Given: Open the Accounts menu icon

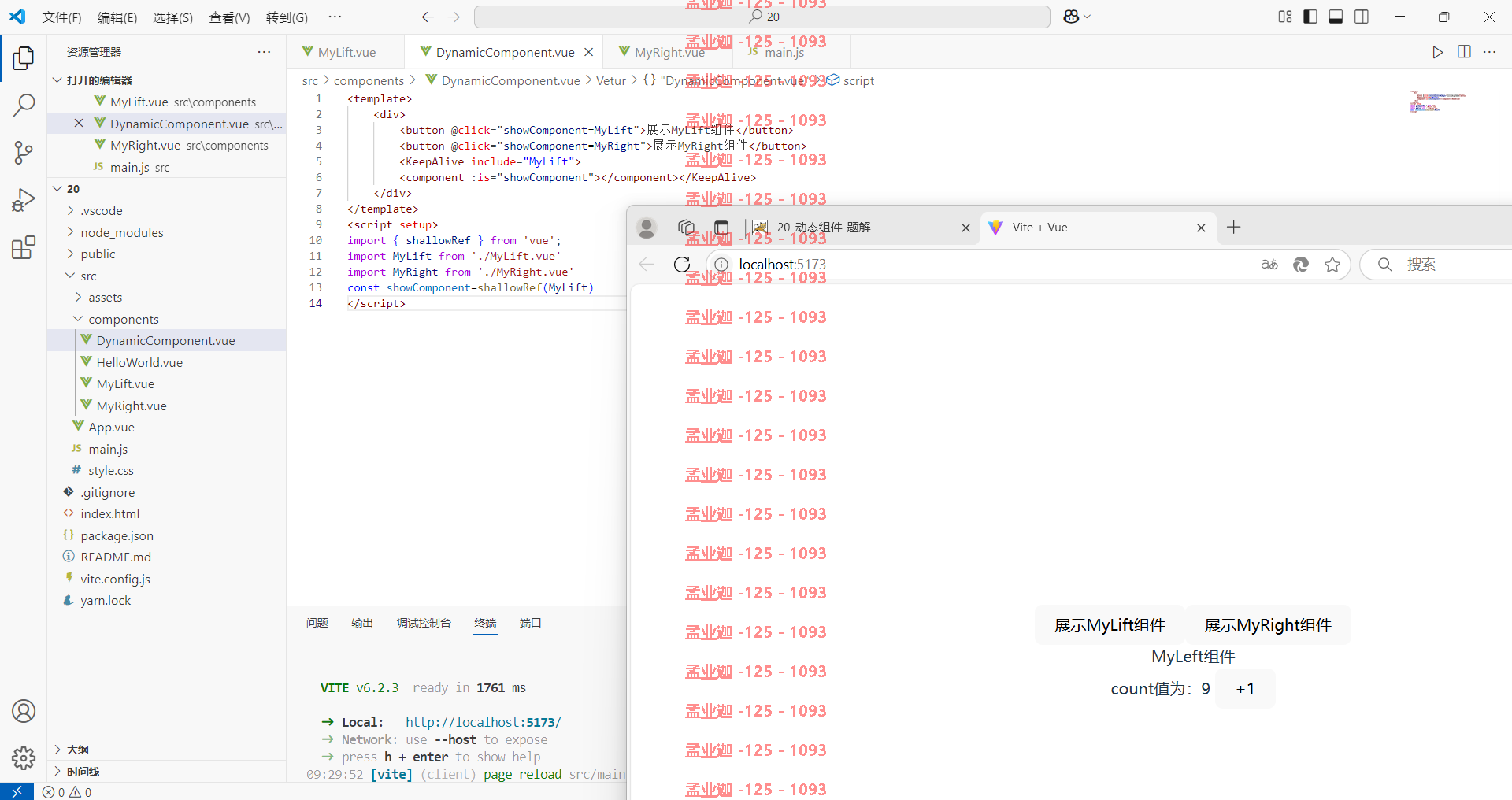Looking at the screenshot, I should 24,711.
